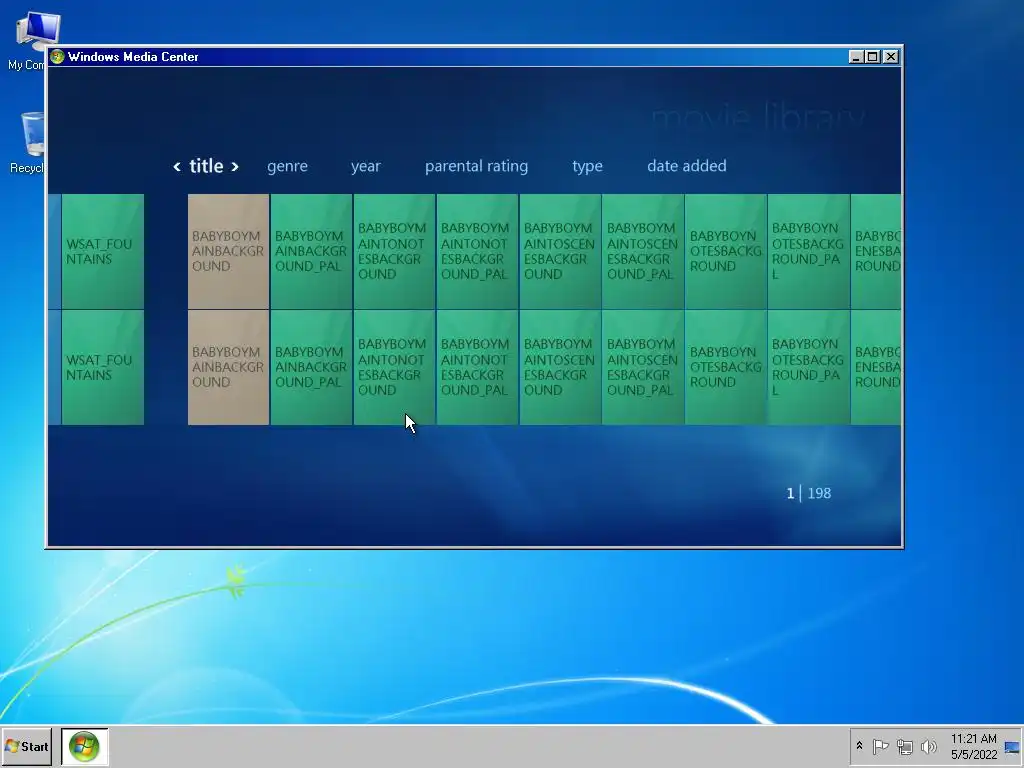Select the title sort tab
The image size is (1024, 768).
pyautogui.click(x=206, y=166)
